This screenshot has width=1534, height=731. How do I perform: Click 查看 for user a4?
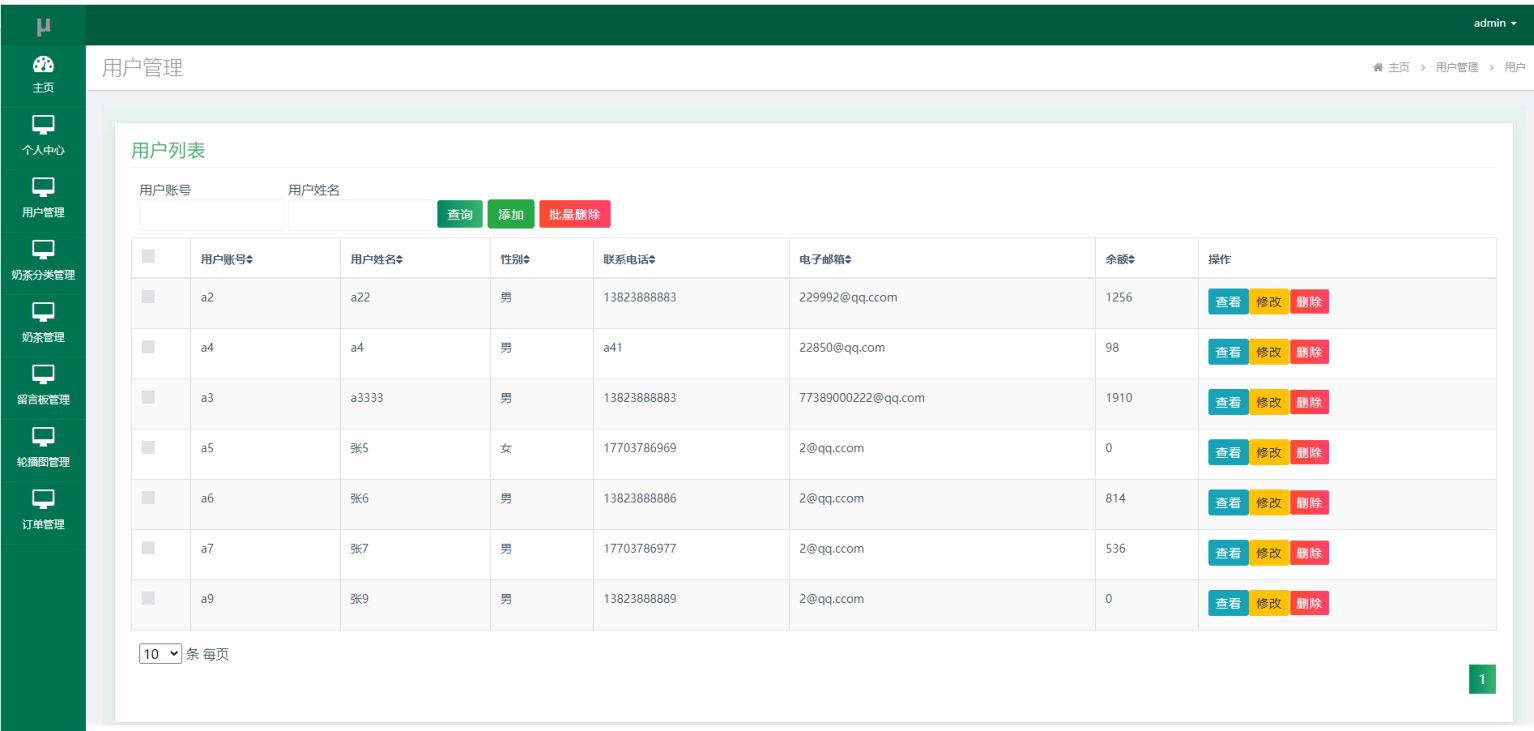(1228, 352)
